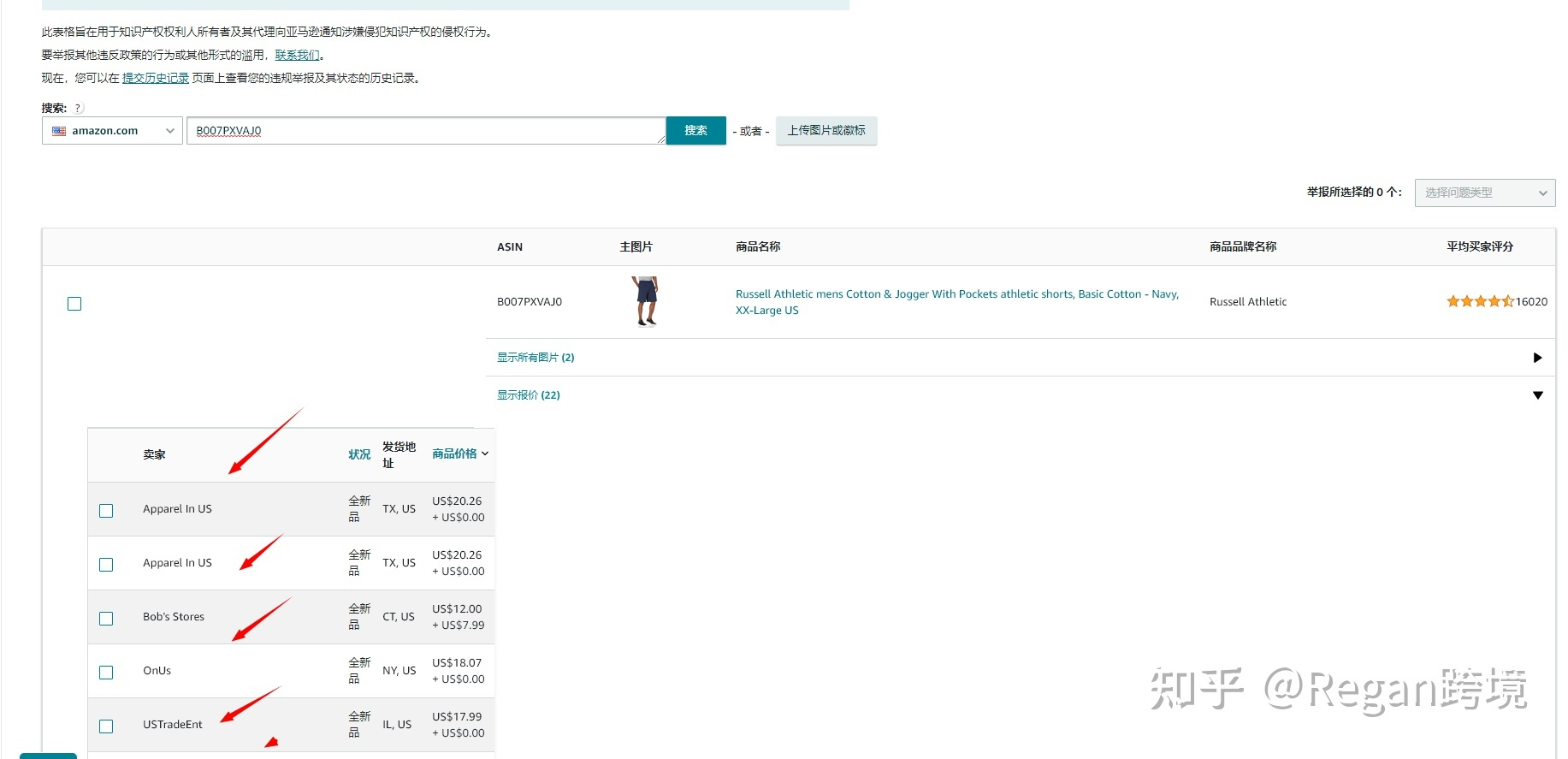
Task: Sort by product price column header
Action: pyautogui.click(x=459, y=454)
